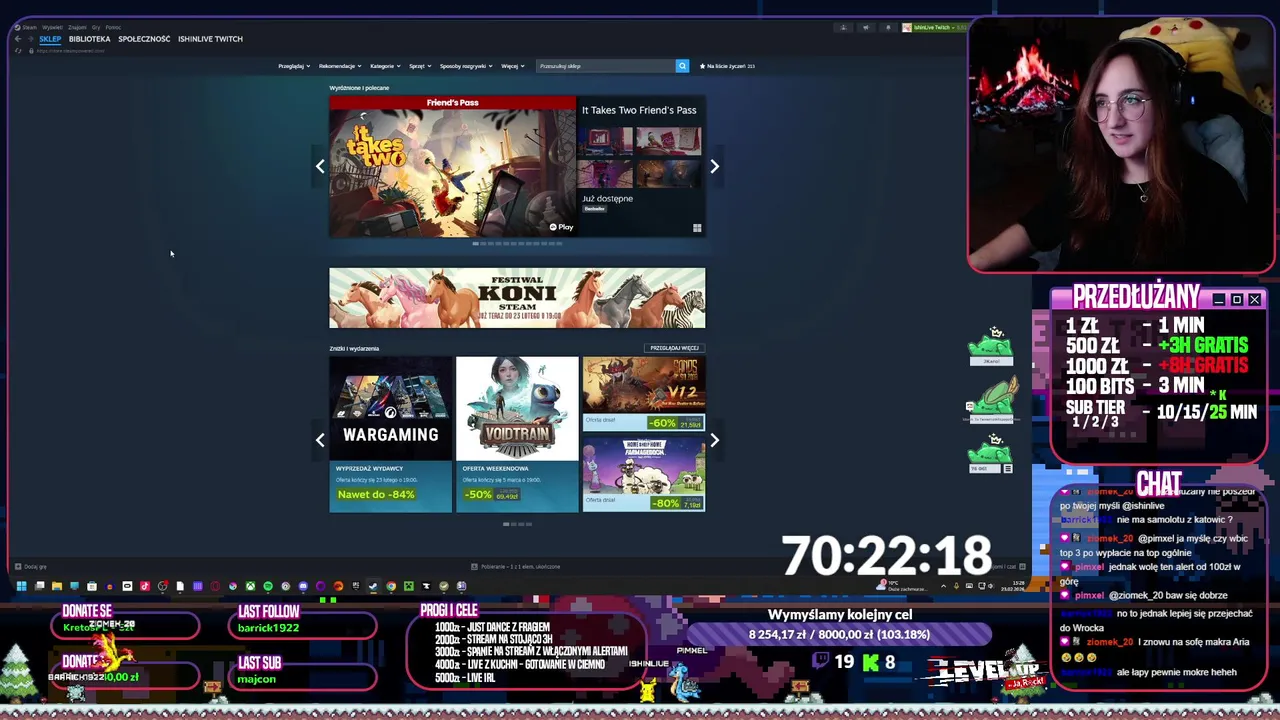The height and width of the screenshot is (720, 1280).
Task: Open the Wyświetl menu
Action: [51, 27]
